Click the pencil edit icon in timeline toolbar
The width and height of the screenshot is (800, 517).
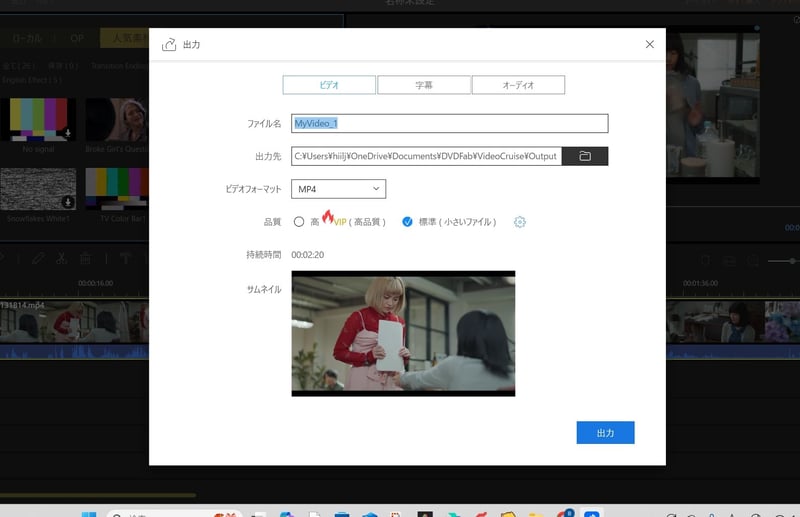(38, 258)
